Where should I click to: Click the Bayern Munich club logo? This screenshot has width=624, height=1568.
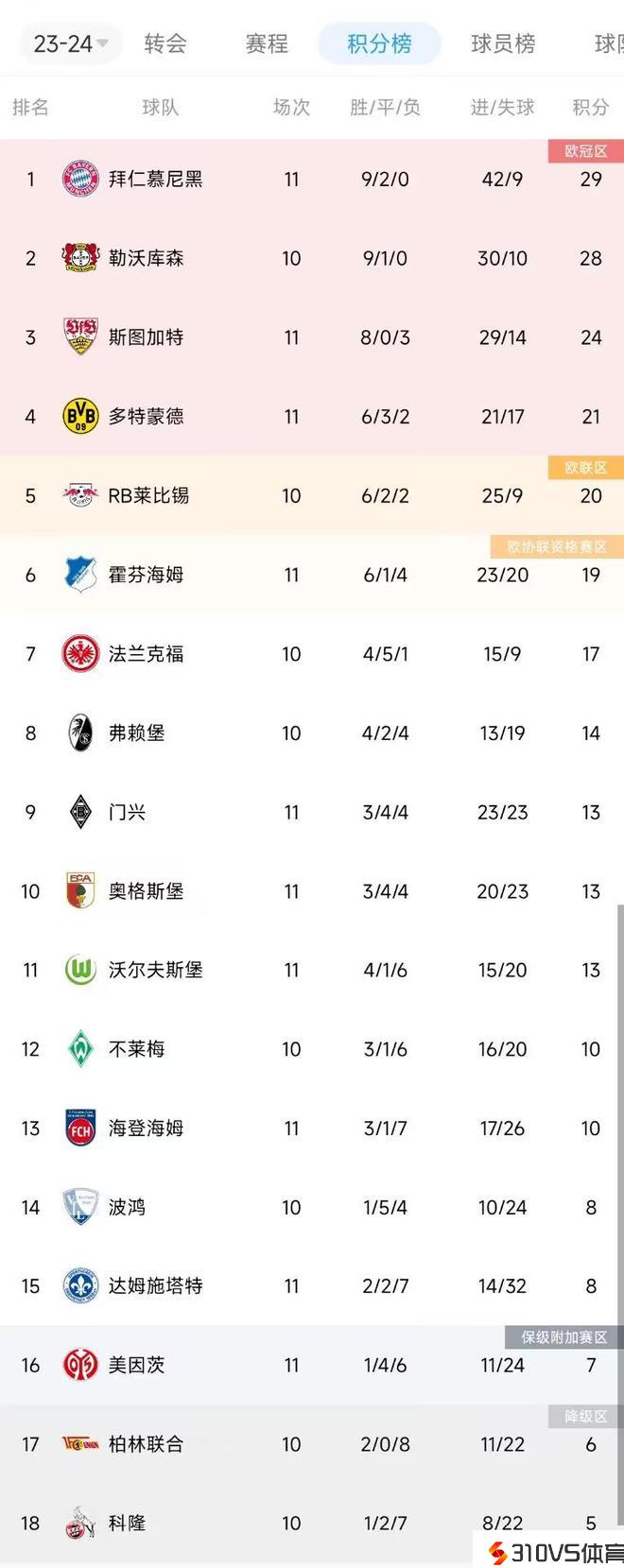coord(80,179)
